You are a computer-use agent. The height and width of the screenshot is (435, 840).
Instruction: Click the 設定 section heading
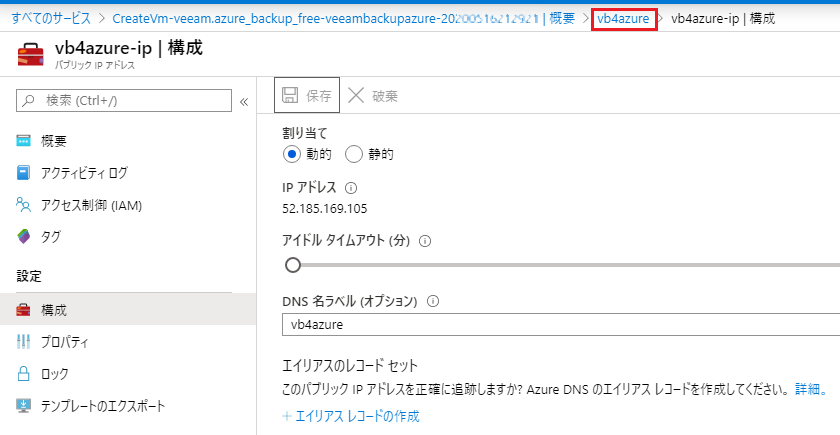(29, 276)
